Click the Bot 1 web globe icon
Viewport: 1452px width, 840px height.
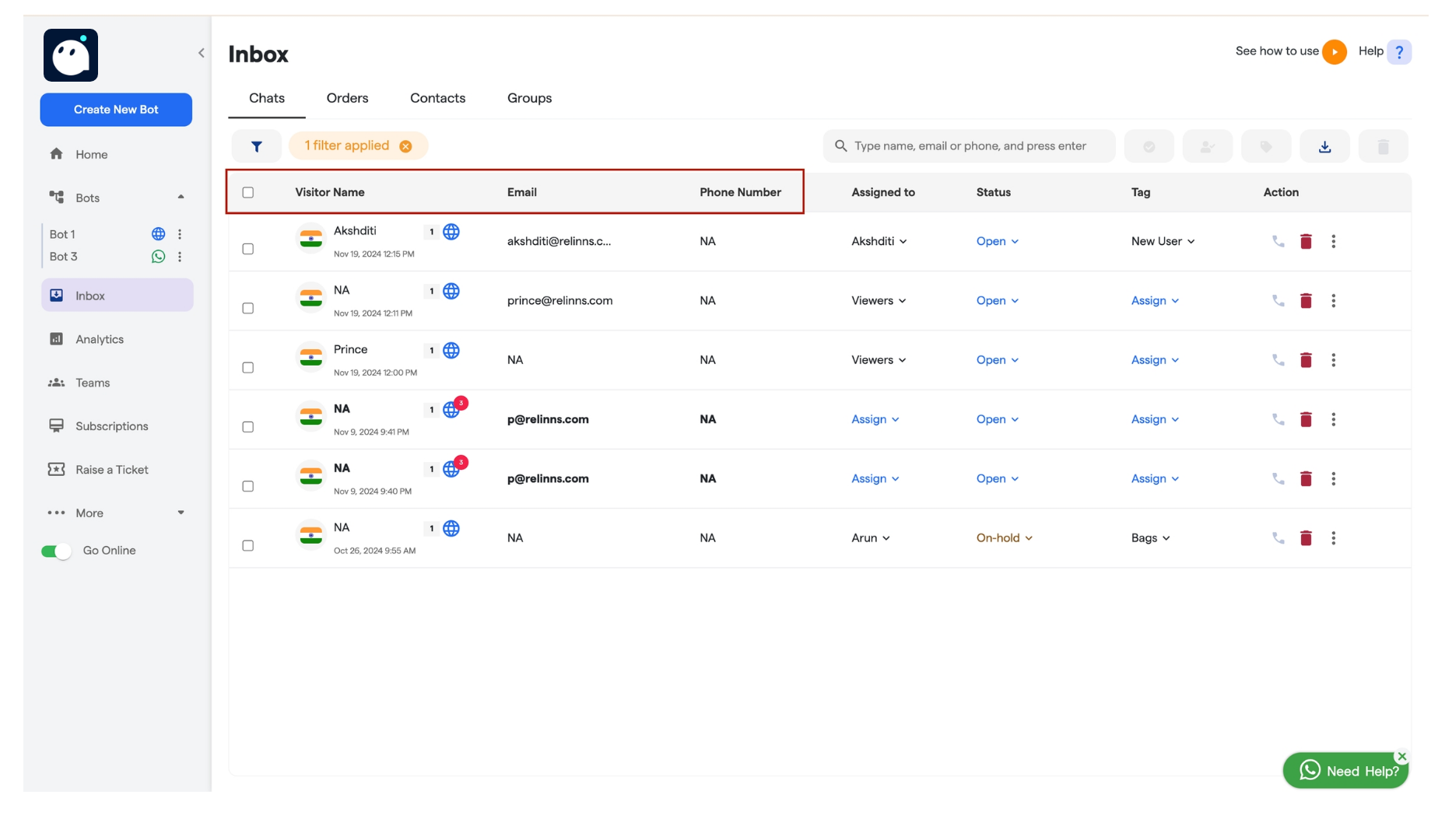coord(158,234)
